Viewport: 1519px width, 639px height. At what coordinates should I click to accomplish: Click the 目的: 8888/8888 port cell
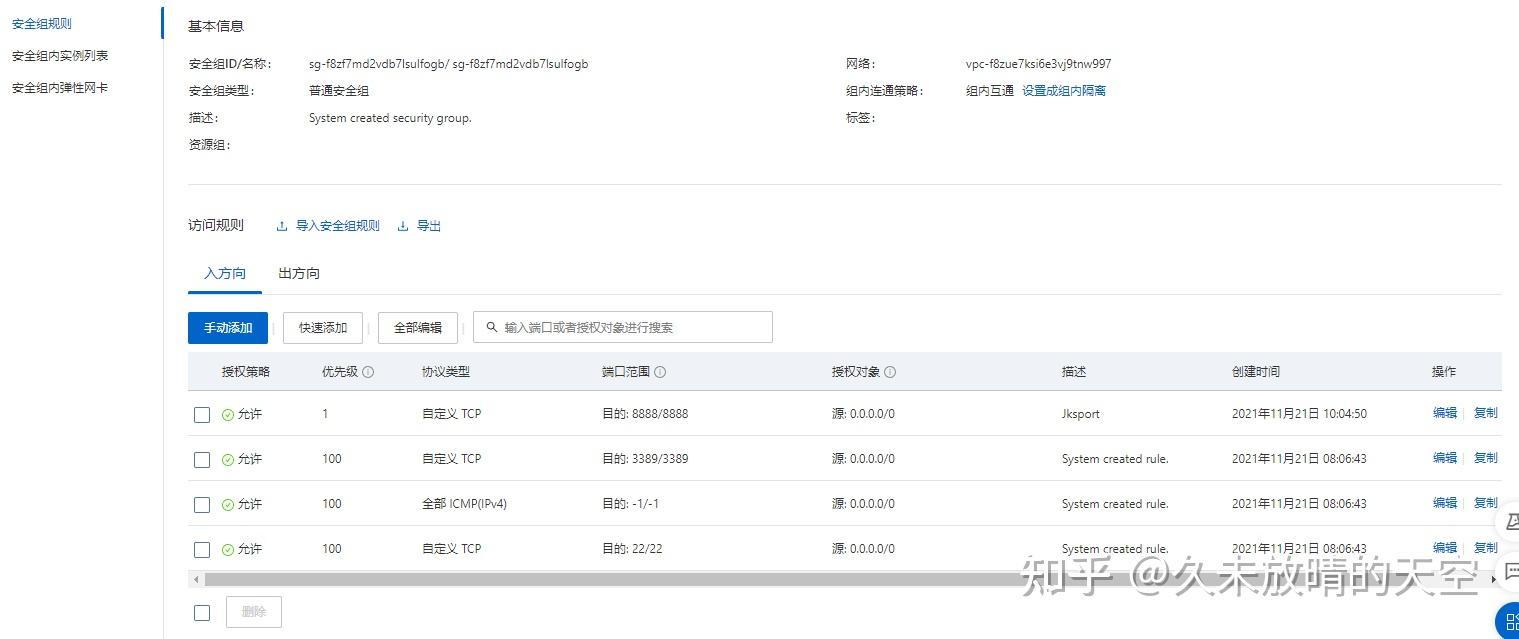tap(645, 414)
